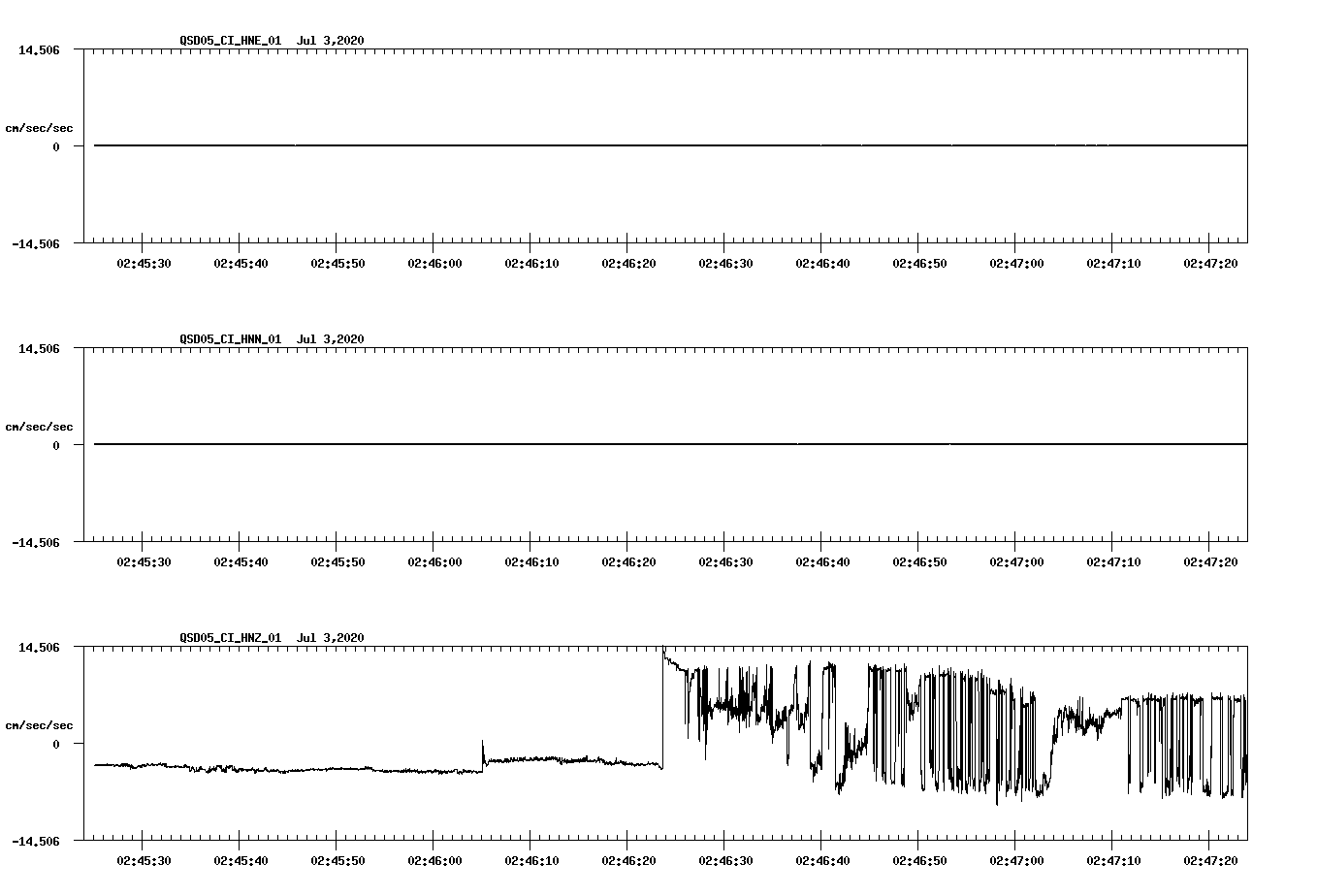Click the small spike near 02:46:05 on HNZ trace
Image resolution: width=1317 pixels, height=896 pixels.
pos(483,754)
